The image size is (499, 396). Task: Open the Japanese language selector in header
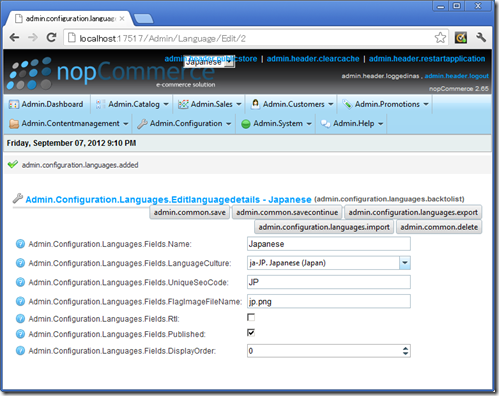pos(209,62)
